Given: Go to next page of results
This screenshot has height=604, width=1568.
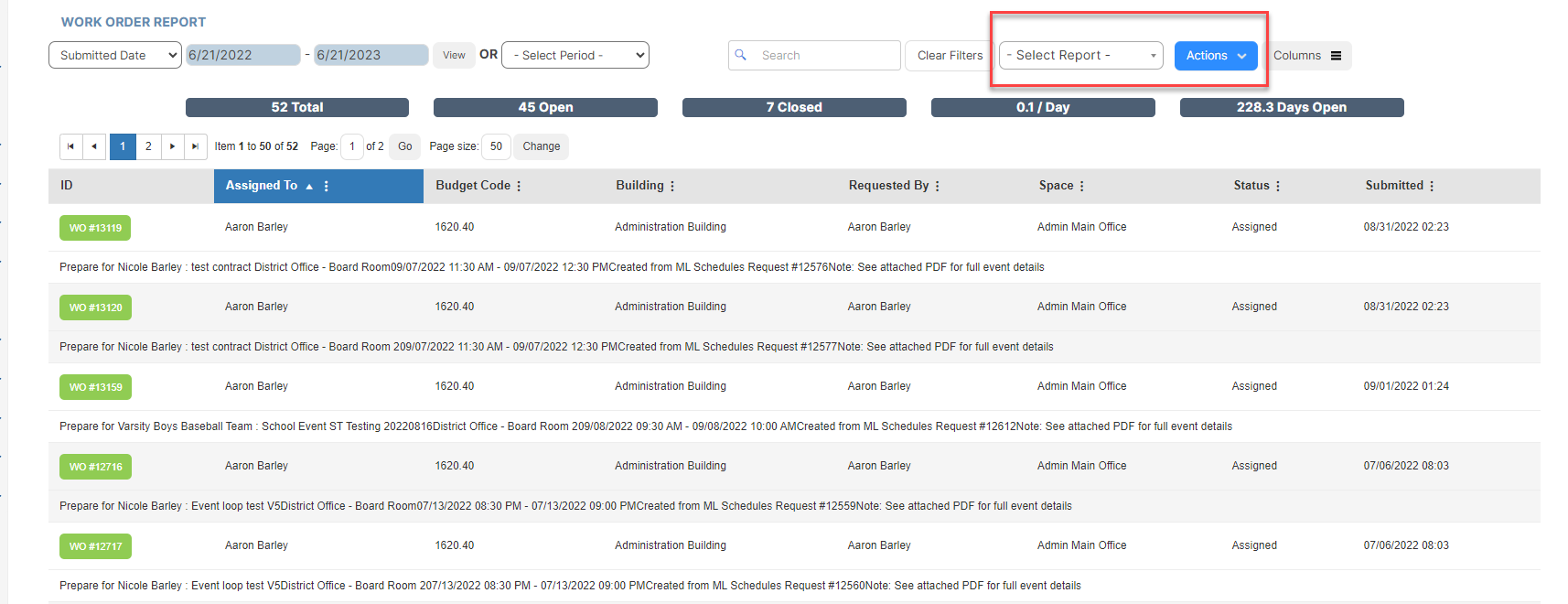Looking at the screenshot, I should [x=172, y=146].
